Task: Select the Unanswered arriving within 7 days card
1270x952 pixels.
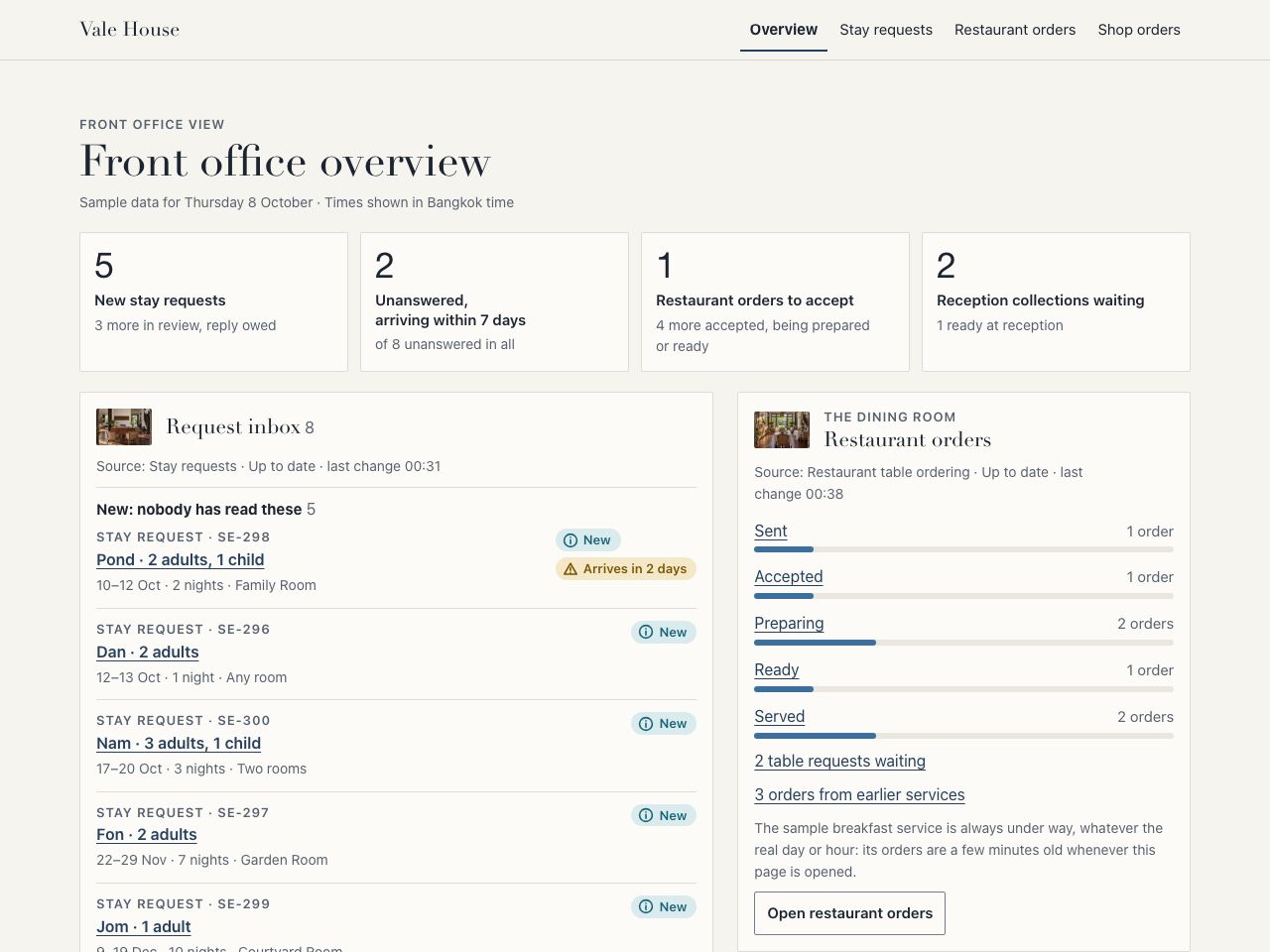Action: 494,301
